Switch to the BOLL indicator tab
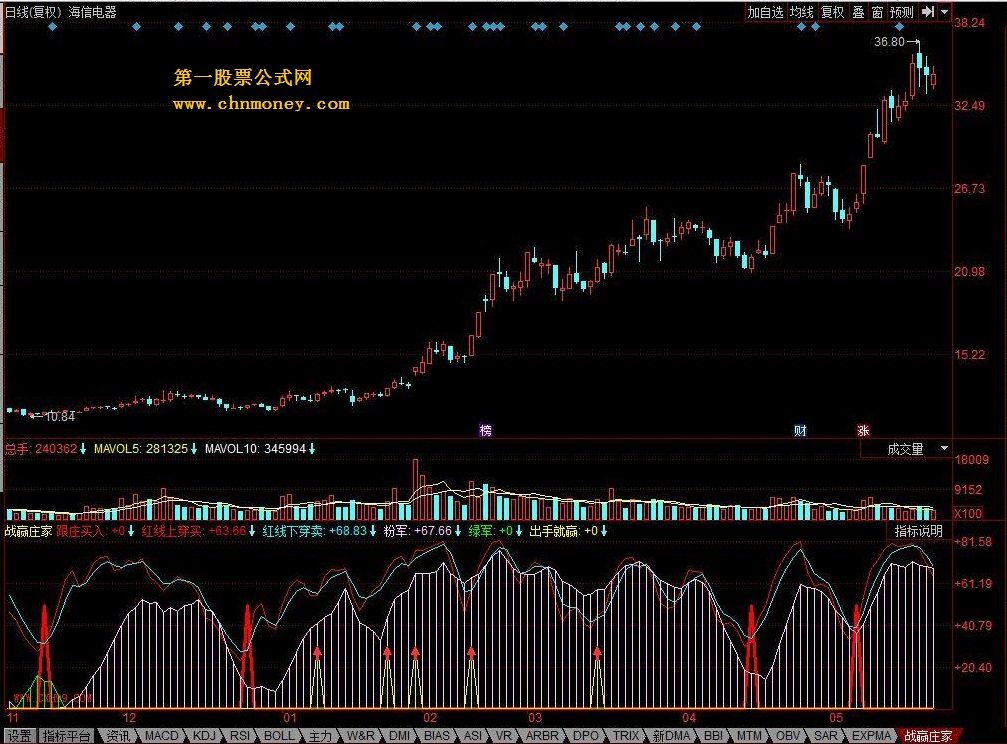1007x744 pixels. click(x=279, y=736)
